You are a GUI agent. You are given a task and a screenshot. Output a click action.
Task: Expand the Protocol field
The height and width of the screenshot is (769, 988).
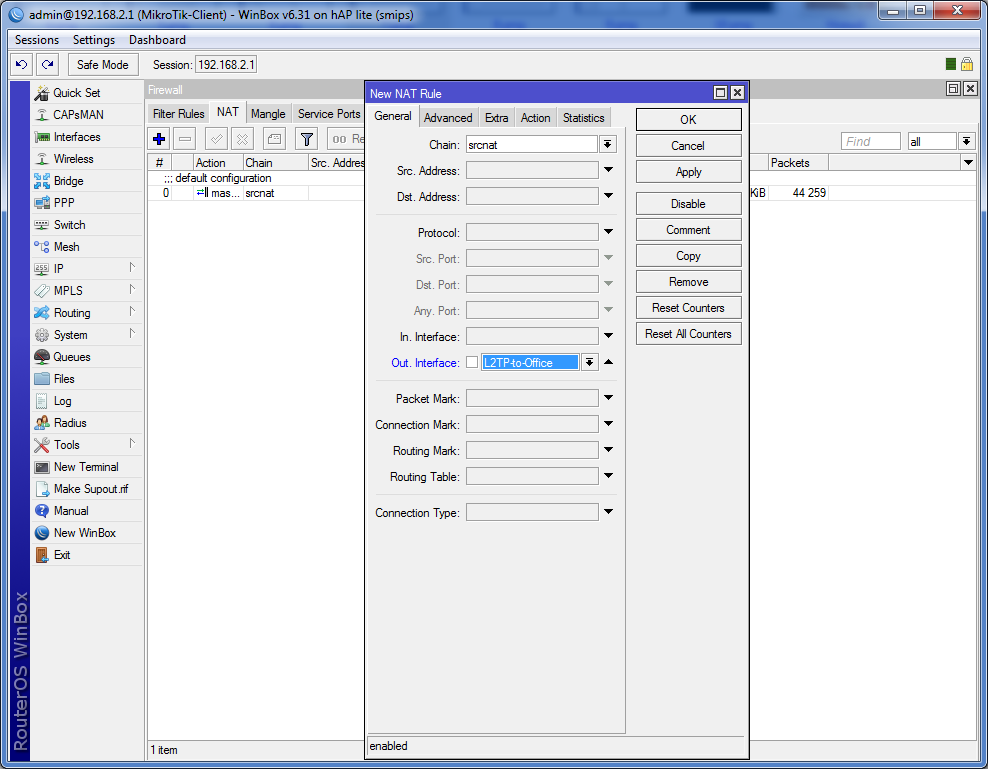(608, 232)
